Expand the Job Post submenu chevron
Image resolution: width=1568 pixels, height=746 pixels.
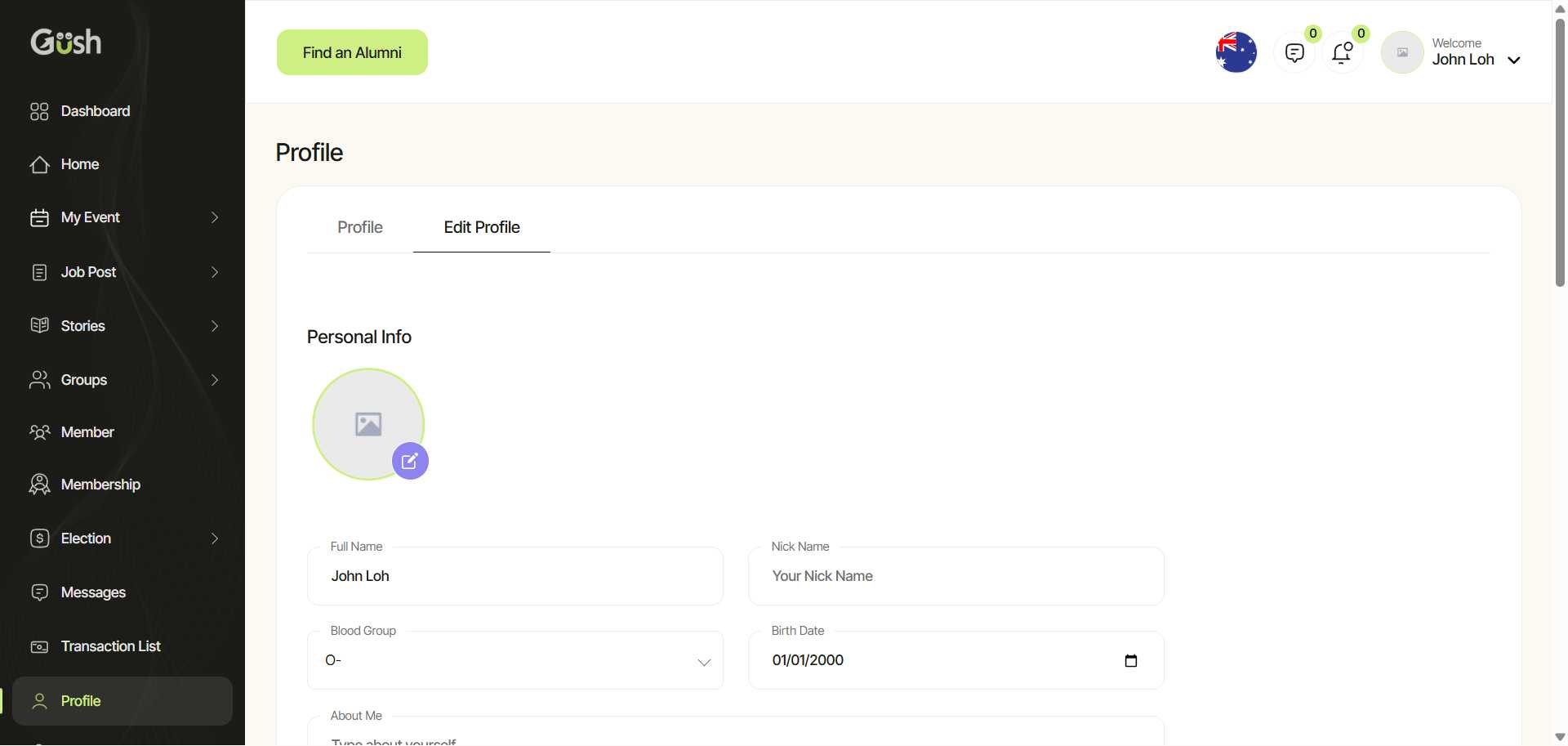(215, 272)
